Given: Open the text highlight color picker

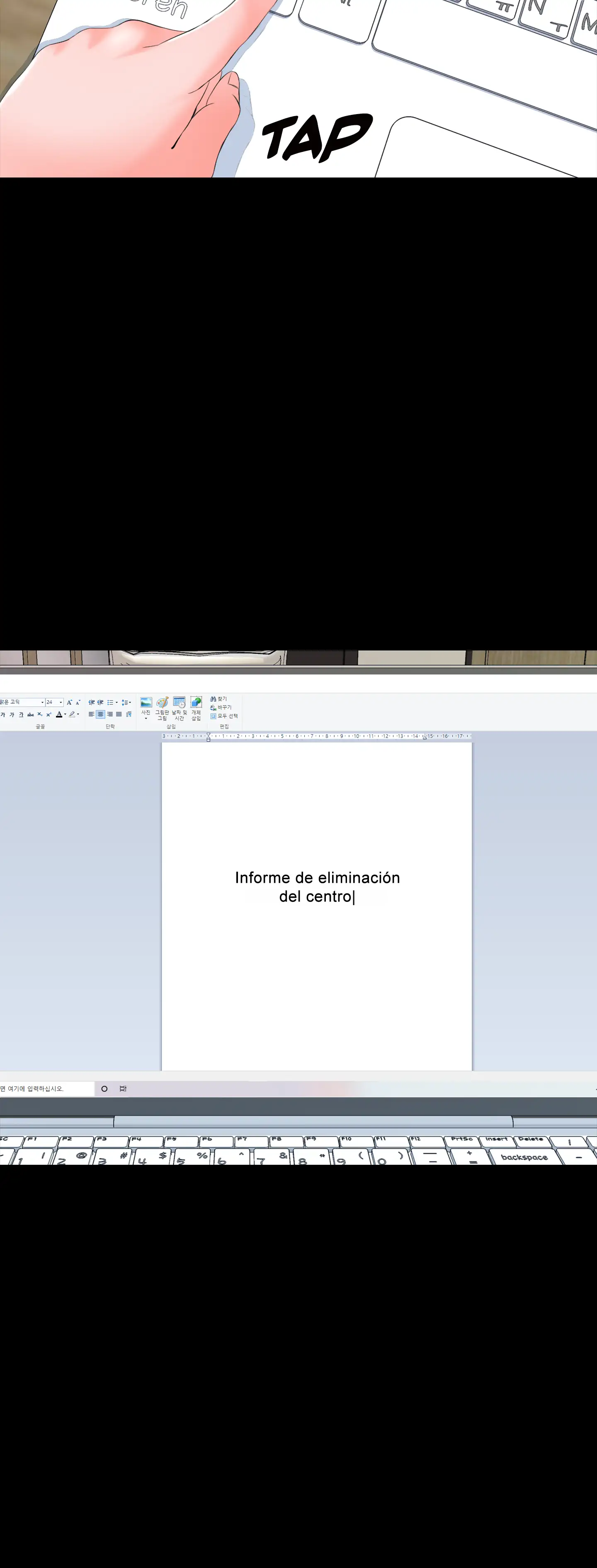Looking at the screenshot, I should point(78,715).
